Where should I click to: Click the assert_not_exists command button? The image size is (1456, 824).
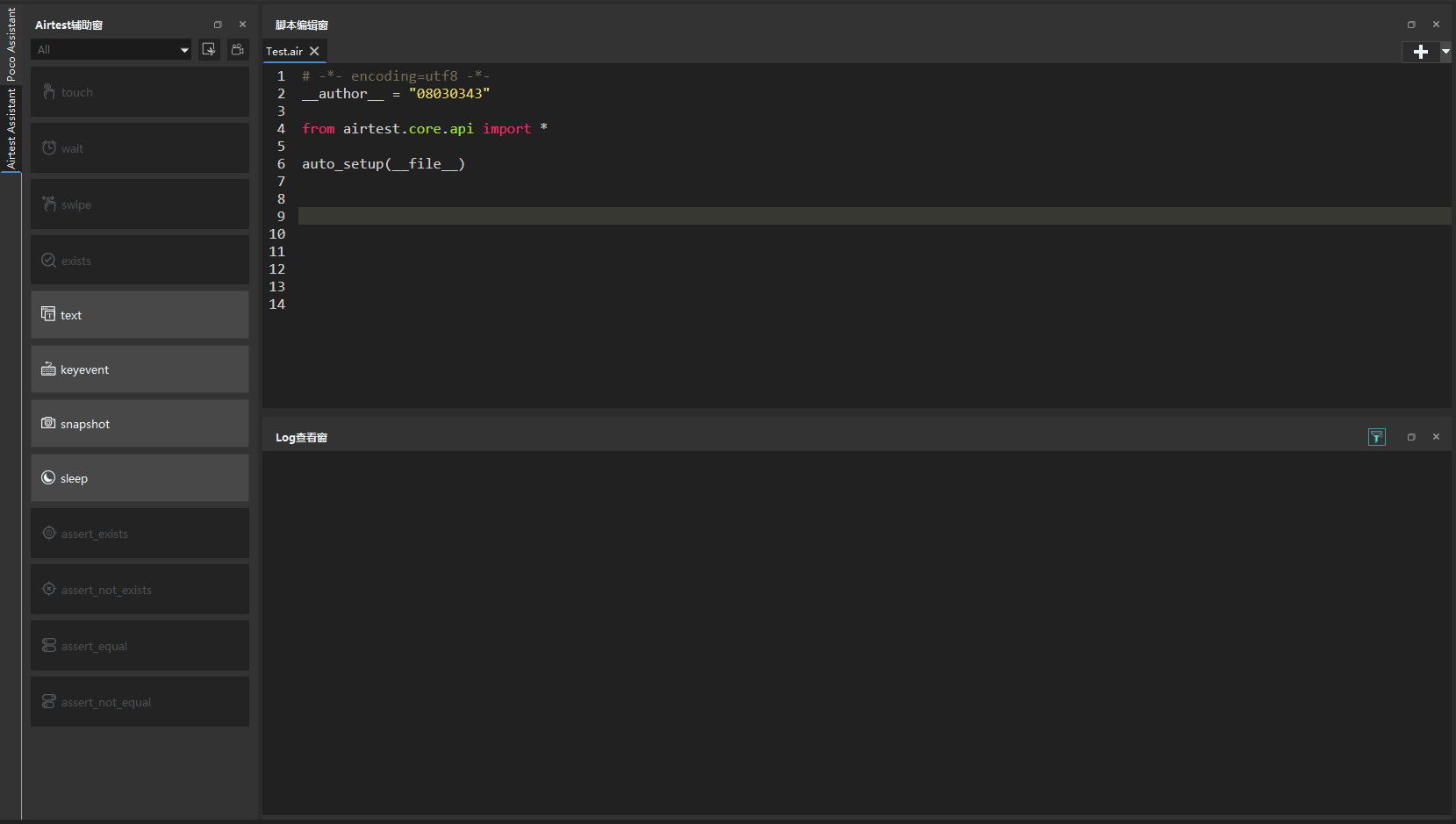pyautogui.click(x=140, y=590)
